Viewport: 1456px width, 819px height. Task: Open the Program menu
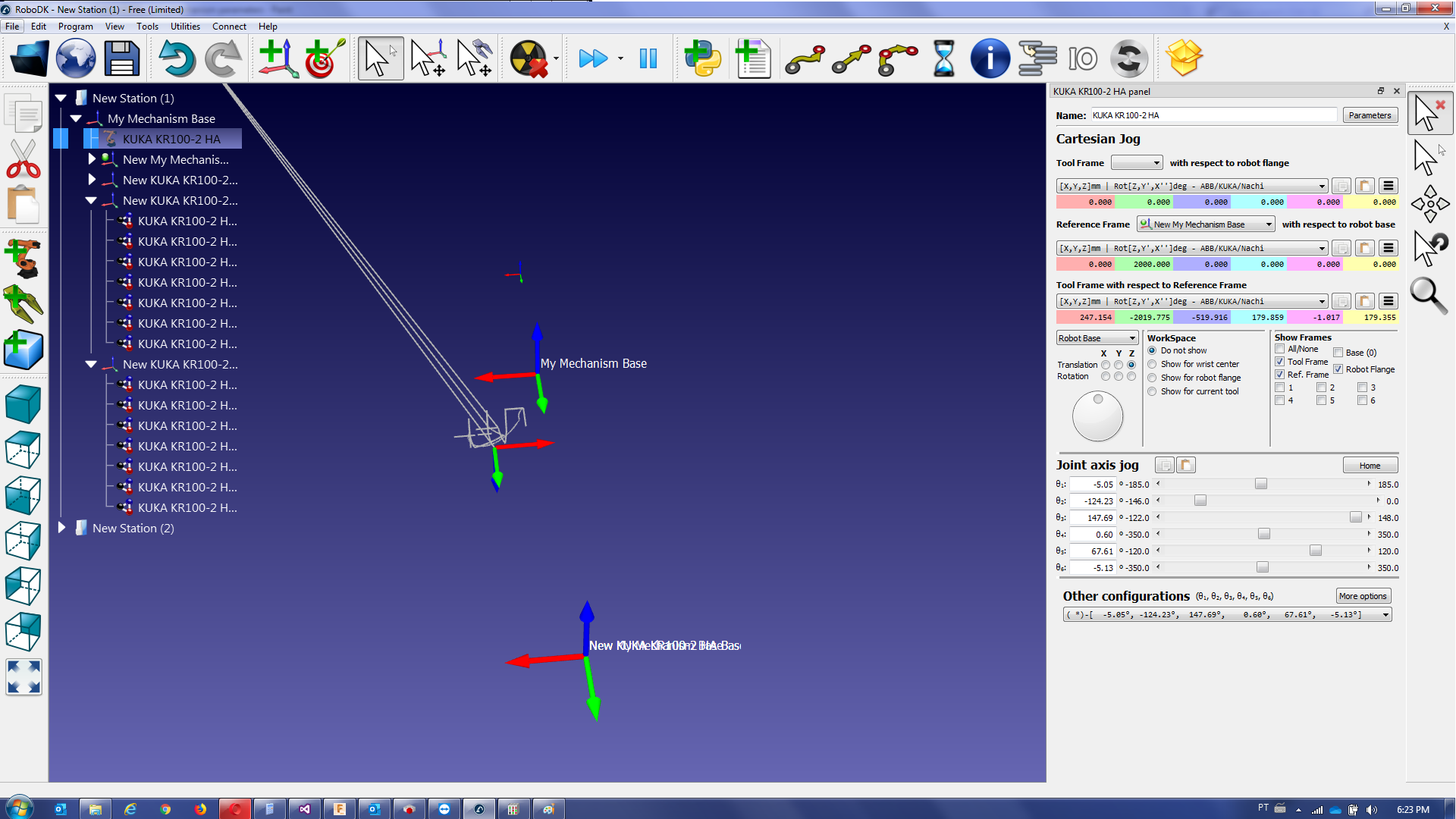(75, 26)
